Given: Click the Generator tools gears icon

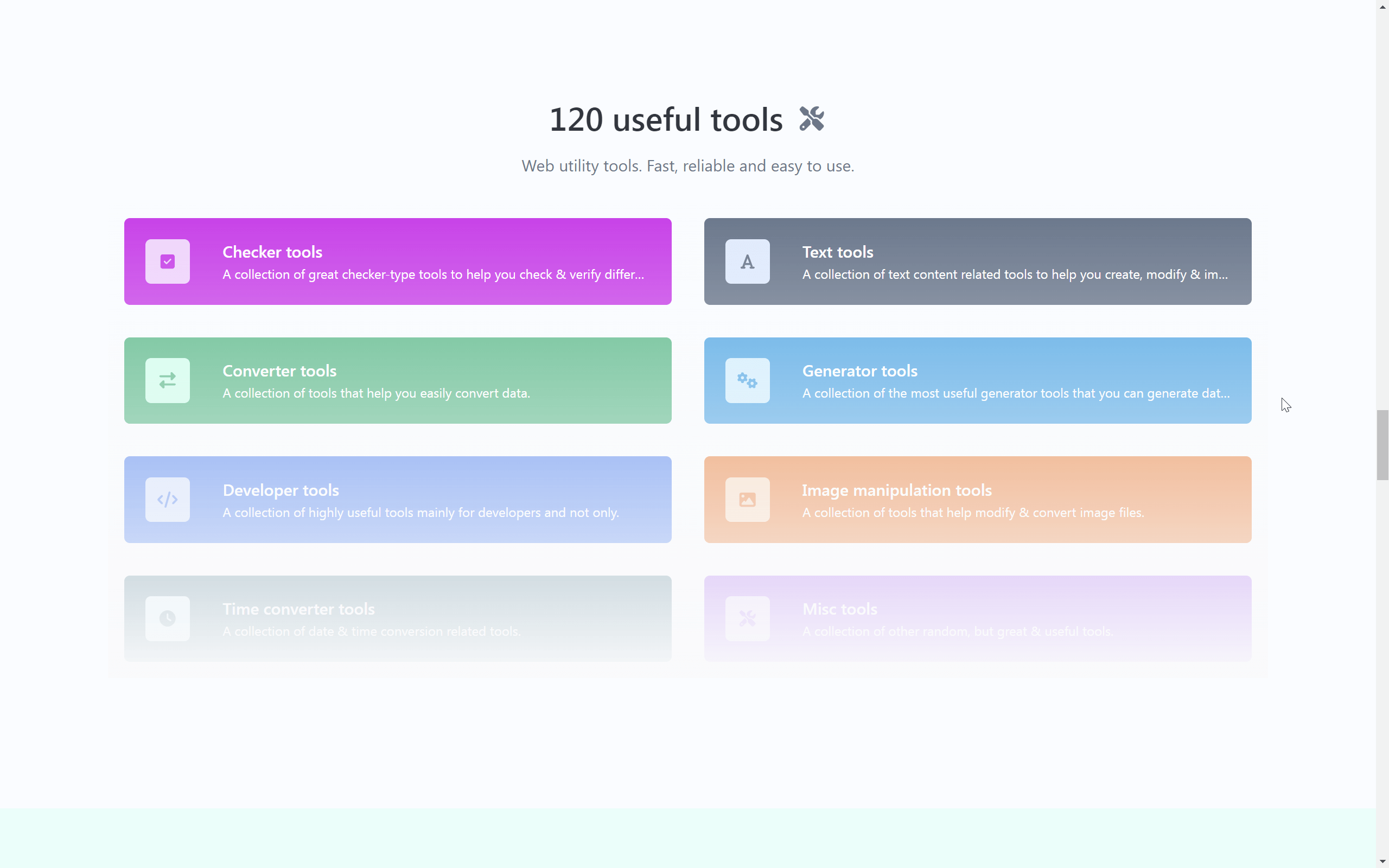Looking at the screenshot, I should point(747,380).
